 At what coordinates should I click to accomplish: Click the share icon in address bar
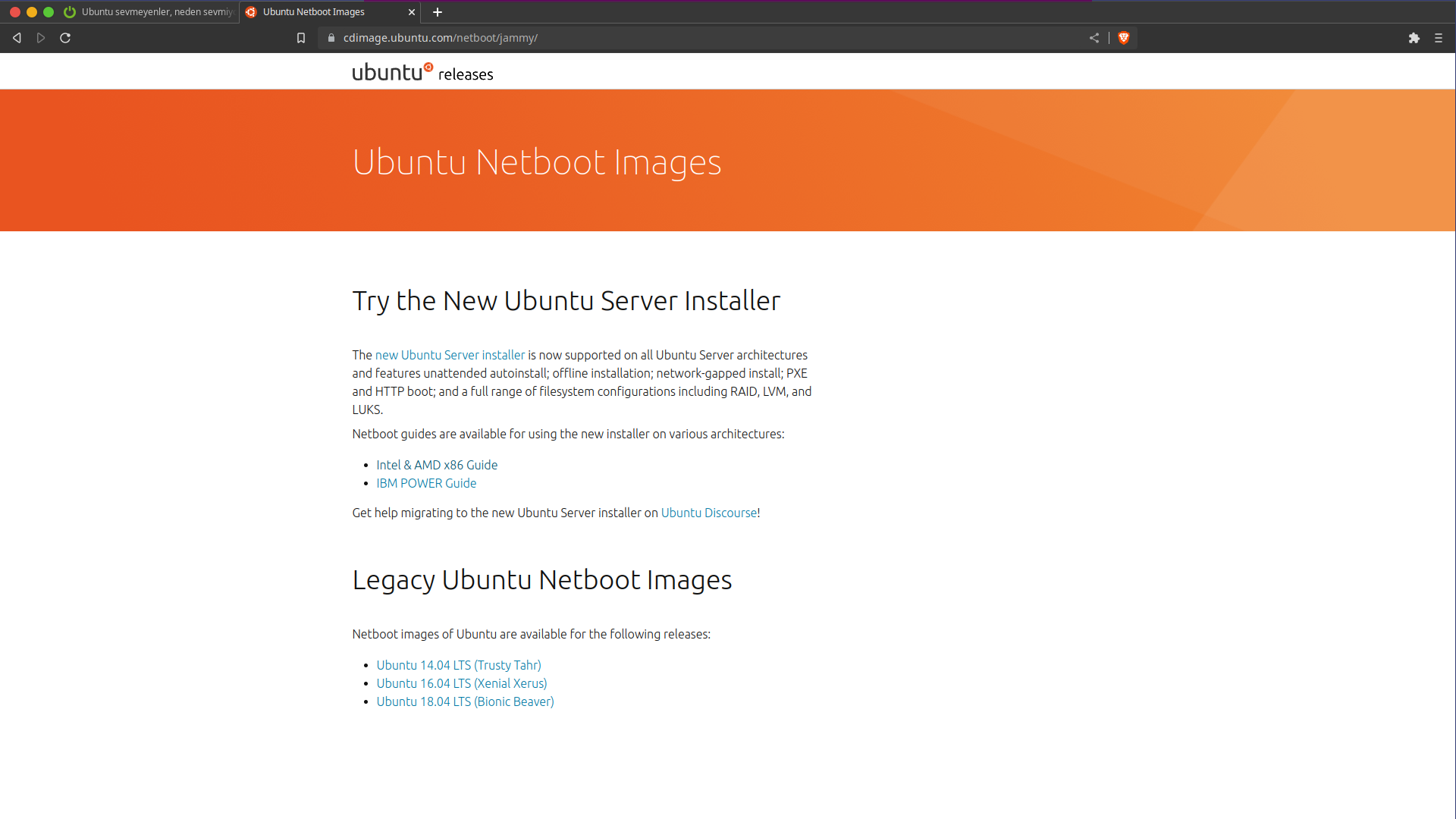point(1094,38)
